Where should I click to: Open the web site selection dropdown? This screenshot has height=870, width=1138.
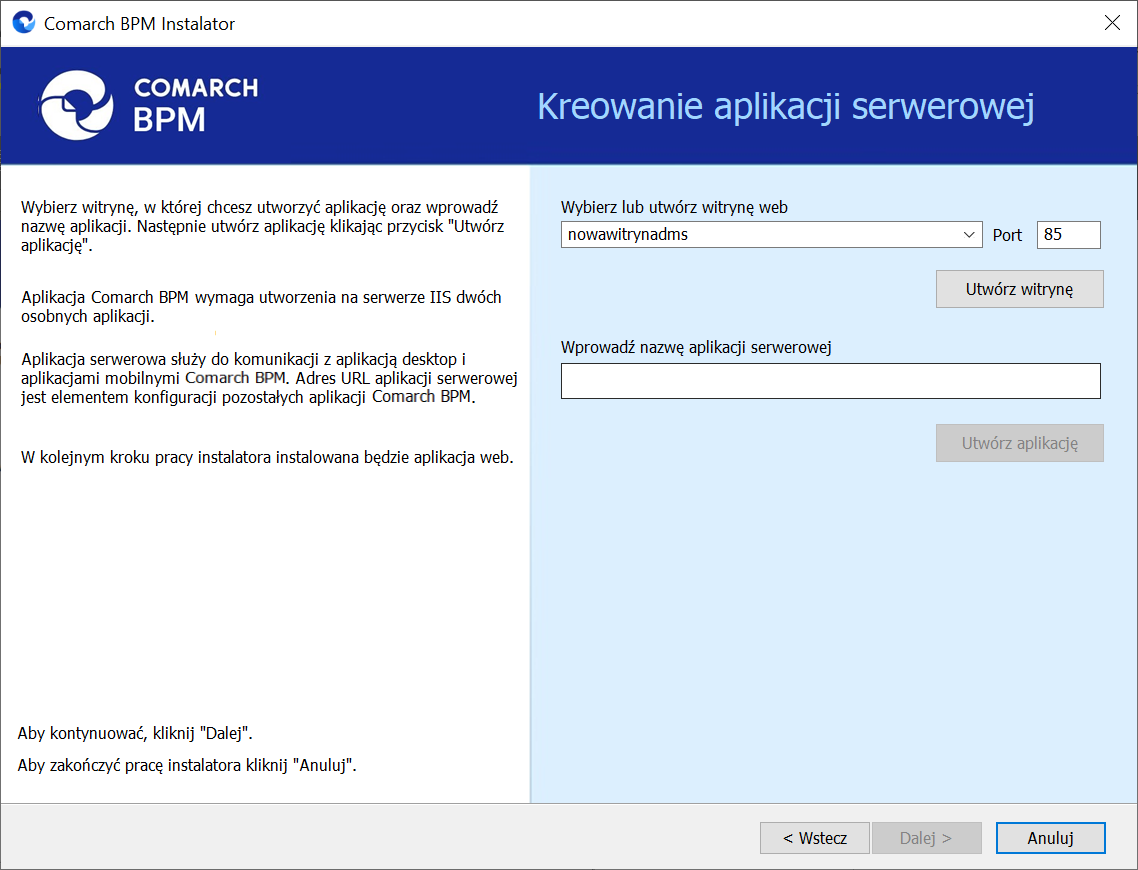771,234
